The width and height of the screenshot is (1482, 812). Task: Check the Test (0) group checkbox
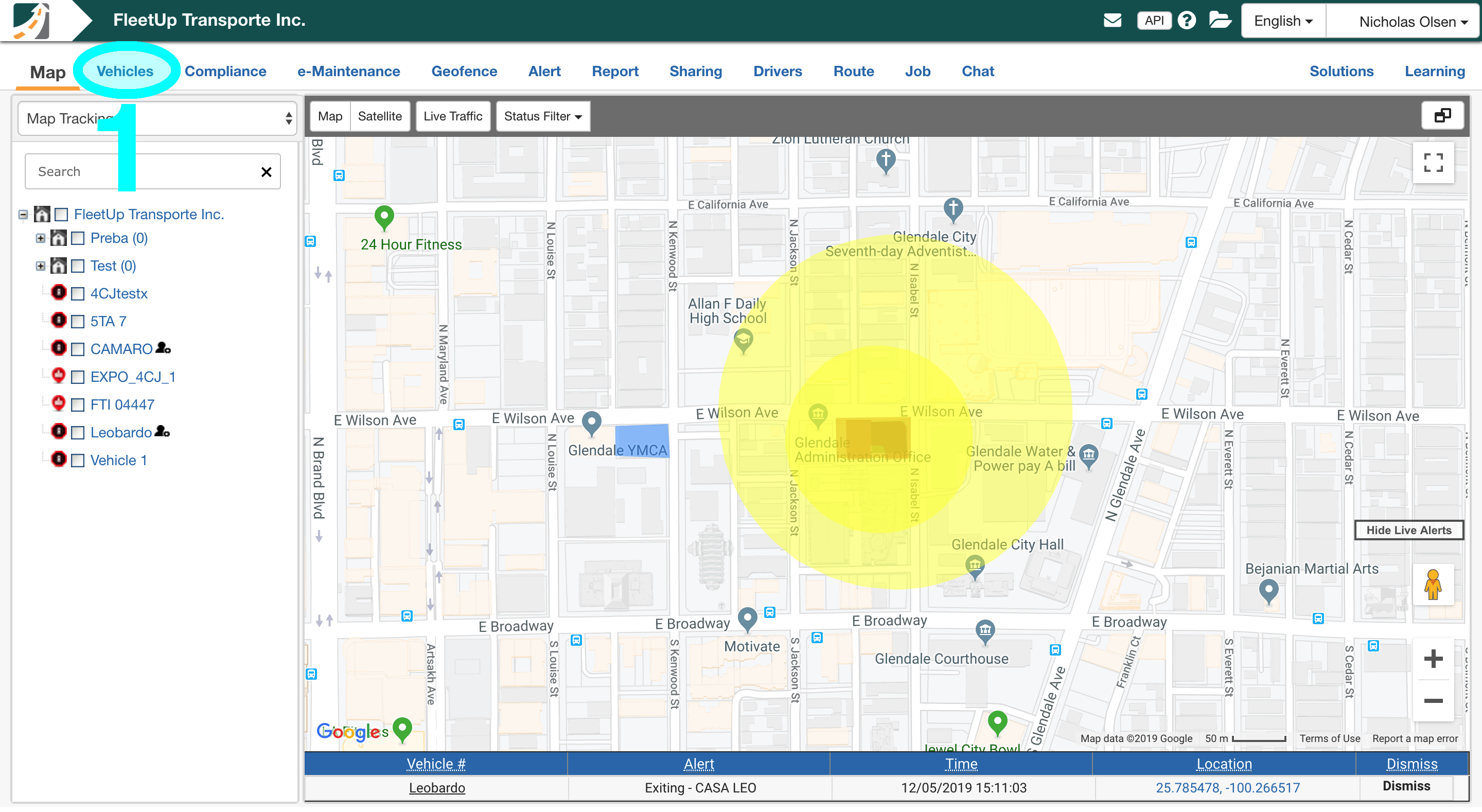click(78, 266)
